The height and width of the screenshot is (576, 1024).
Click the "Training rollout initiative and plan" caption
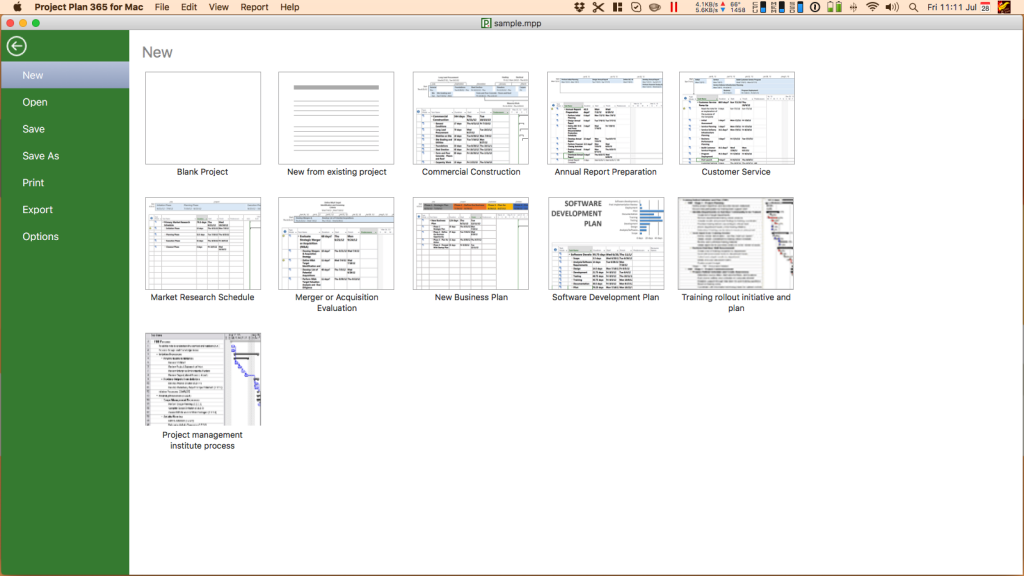coord(736,302)
